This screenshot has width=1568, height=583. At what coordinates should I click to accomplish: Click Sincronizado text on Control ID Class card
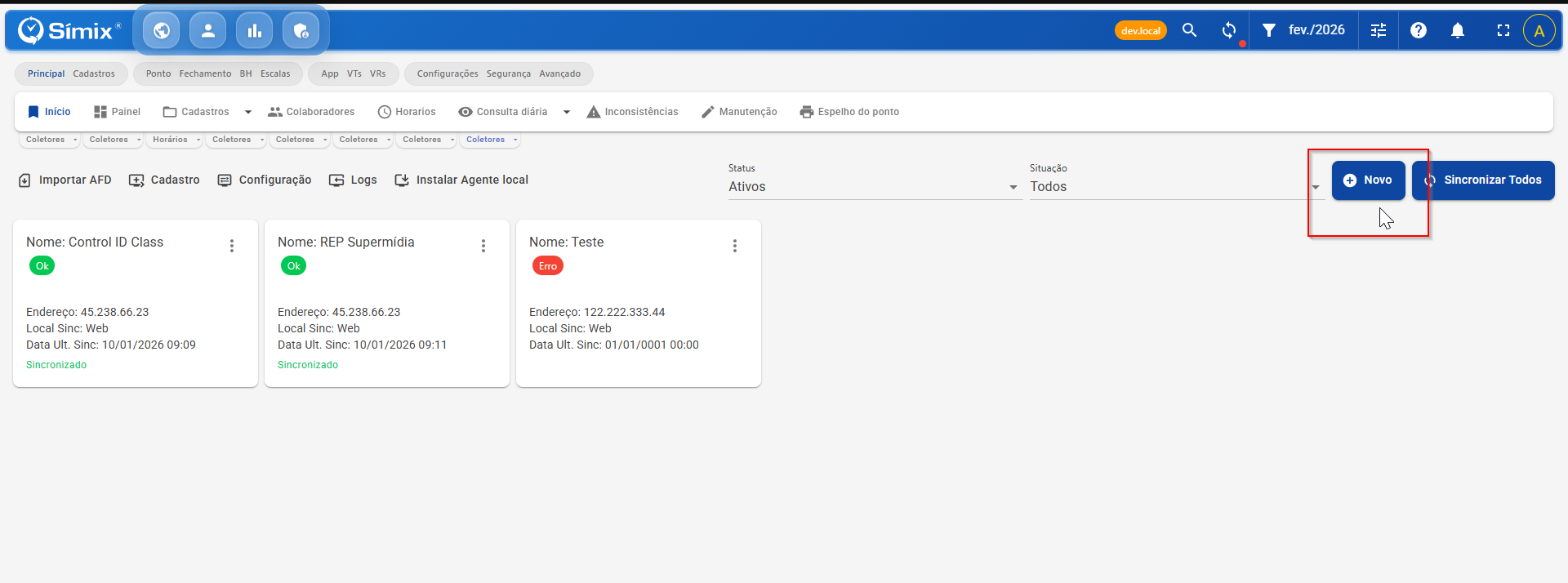pos(56,365)
